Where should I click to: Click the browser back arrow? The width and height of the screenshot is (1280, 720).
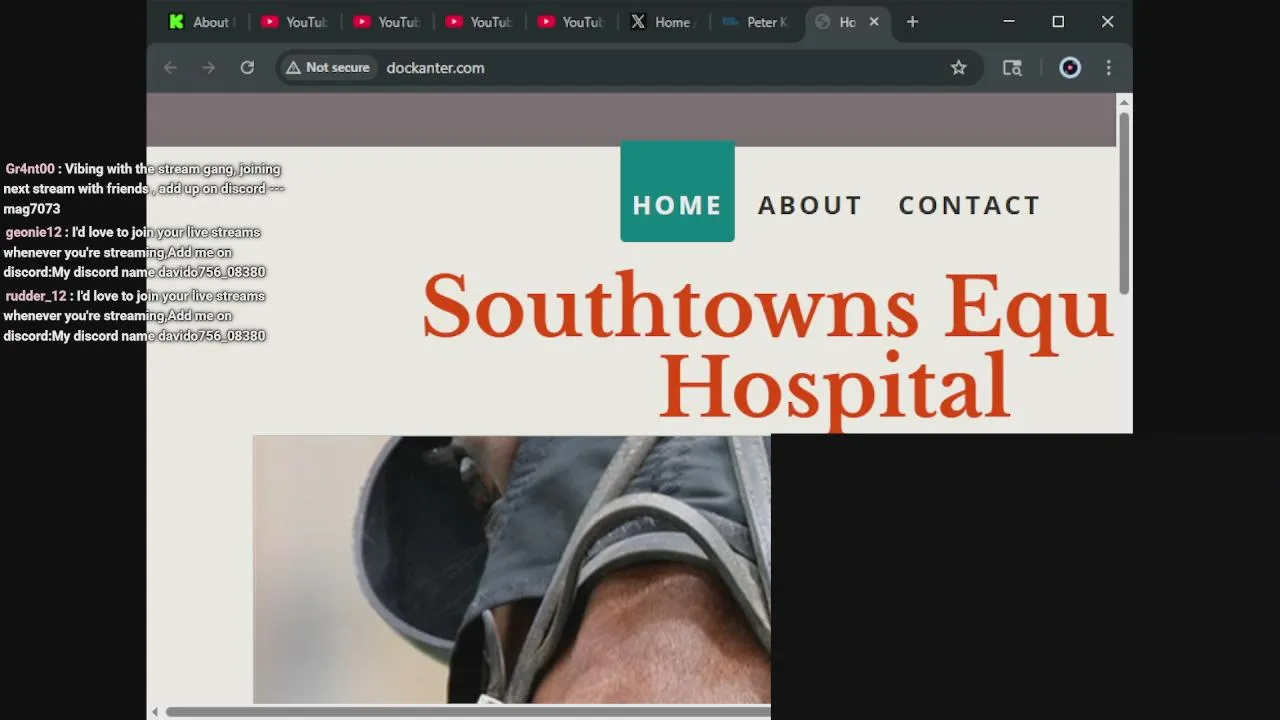(x=170, y=68)
